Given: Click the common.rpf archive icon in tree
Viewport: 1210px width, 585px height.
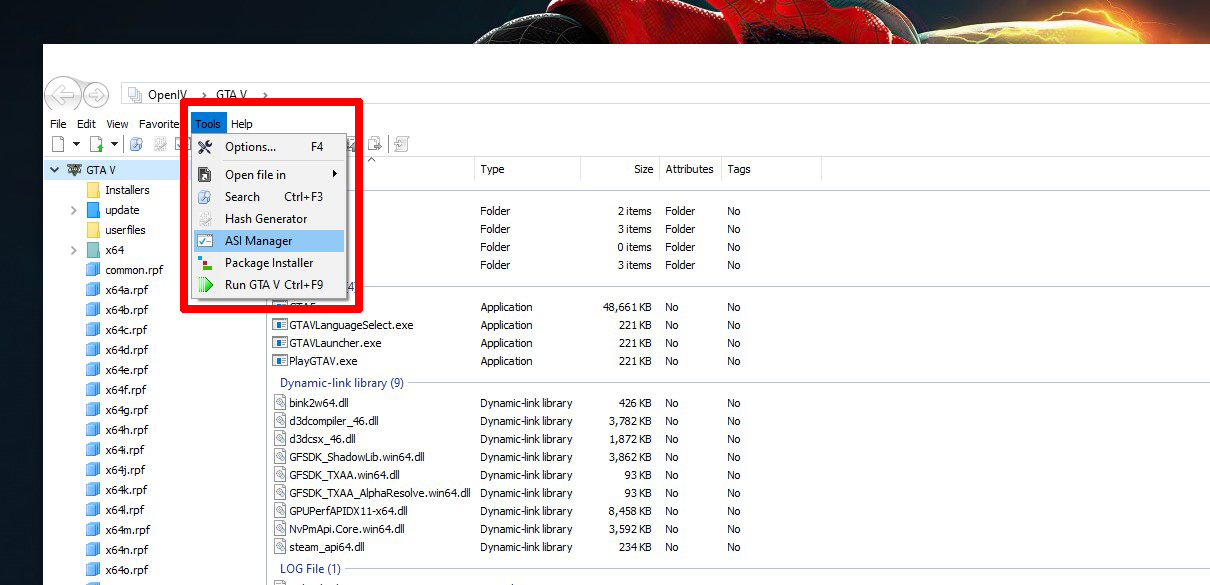Looking at the screenshot, I should 94,270.
